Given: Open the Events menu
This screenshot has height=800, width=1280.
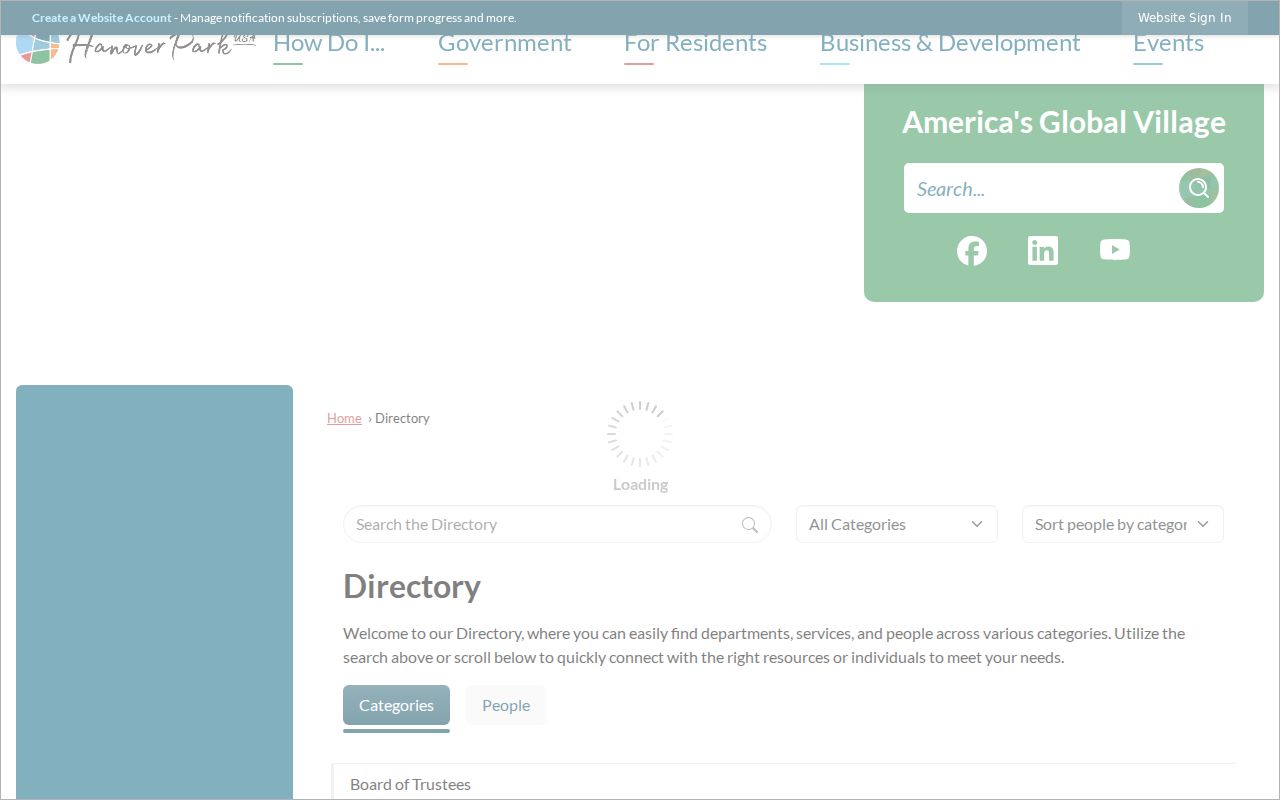Looking at the screenshot, I should [1168, 44].
